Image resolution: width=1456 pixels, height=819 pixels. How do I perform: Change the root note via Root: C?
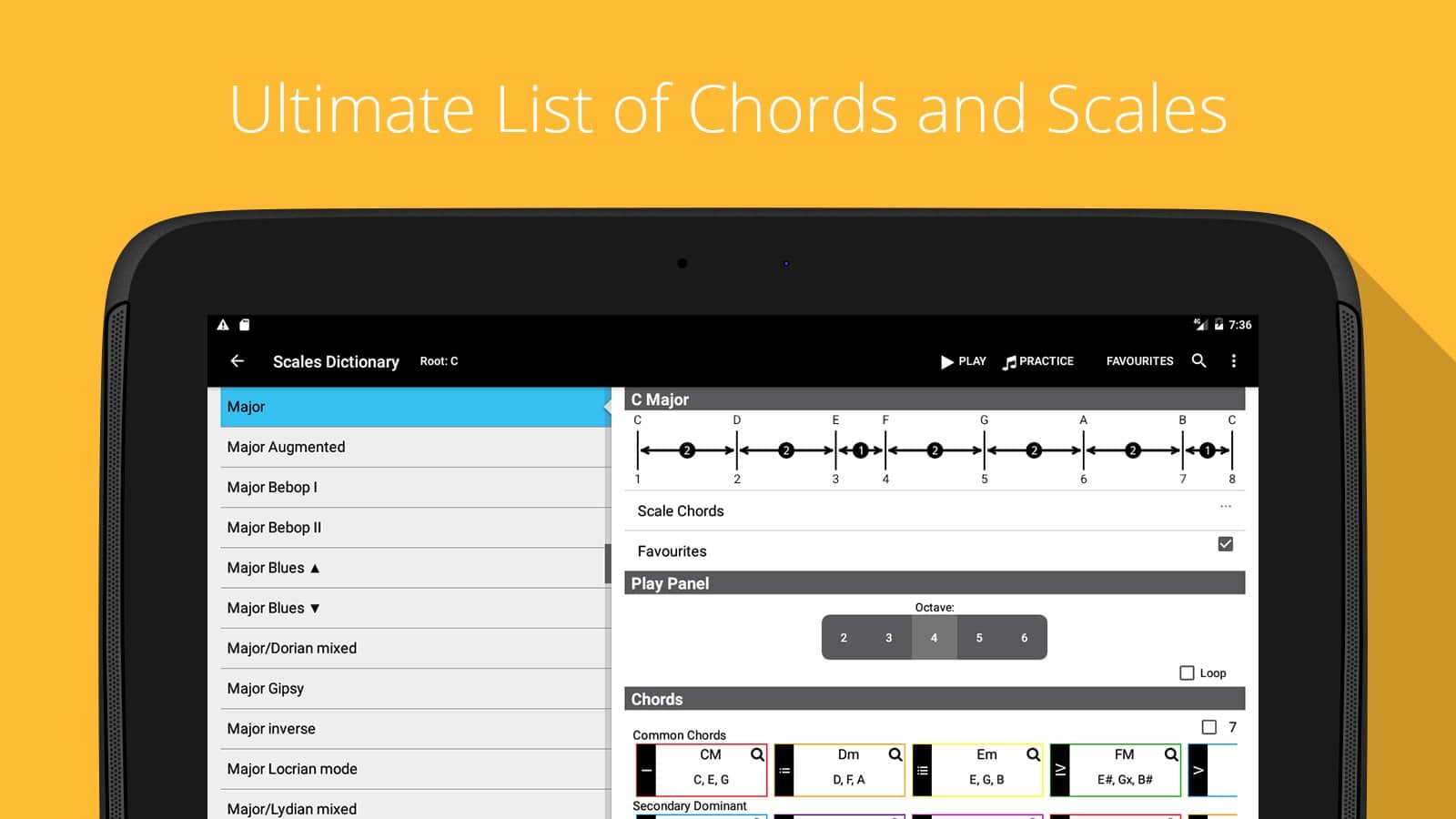click(x=439, y=361)
